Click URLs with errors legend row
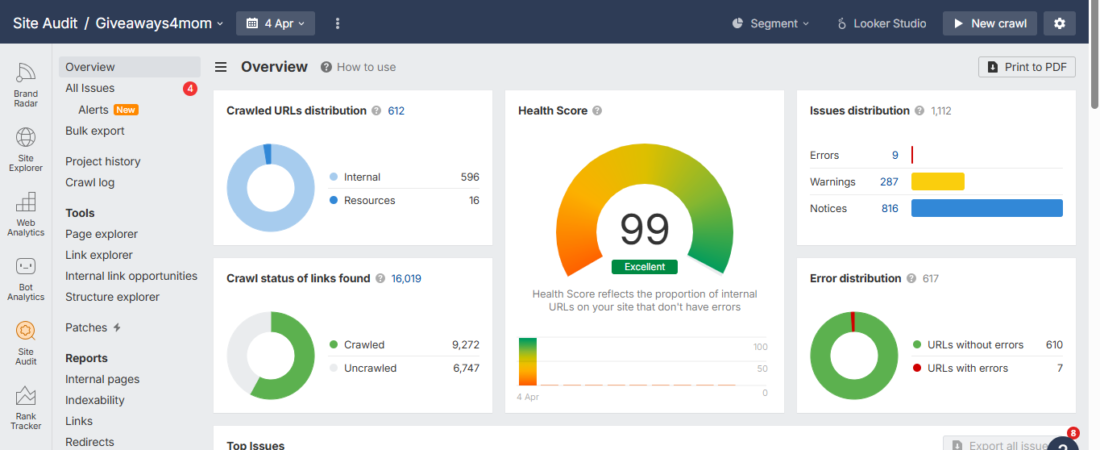 pos(988,369)
